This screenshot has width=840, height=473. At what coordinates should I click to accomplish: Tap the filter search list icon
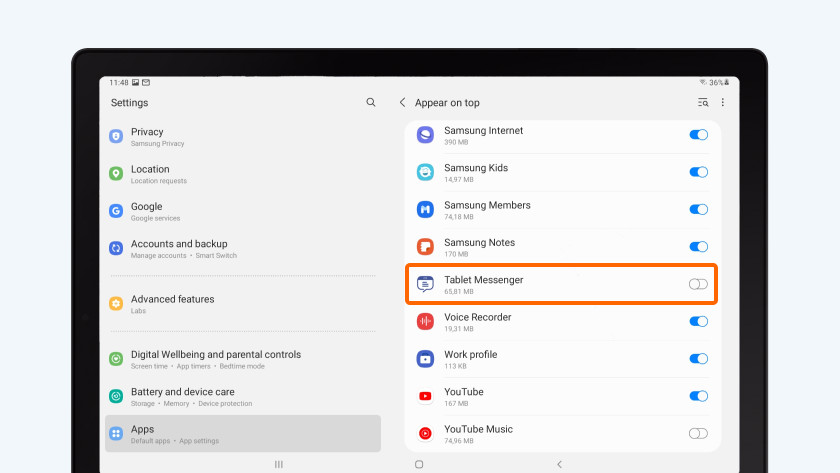(703, 103)
